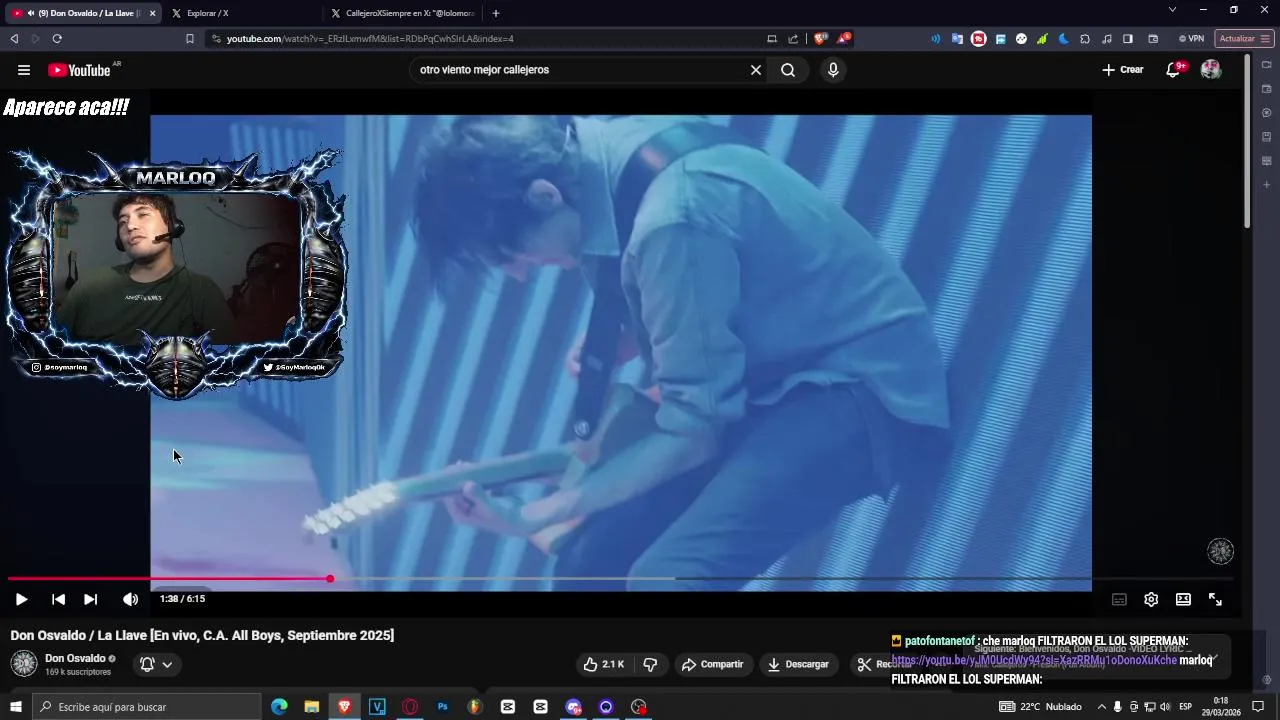Click the YouTube search magnifier button
The image size is (1280, 720).
tap(788, 70)
